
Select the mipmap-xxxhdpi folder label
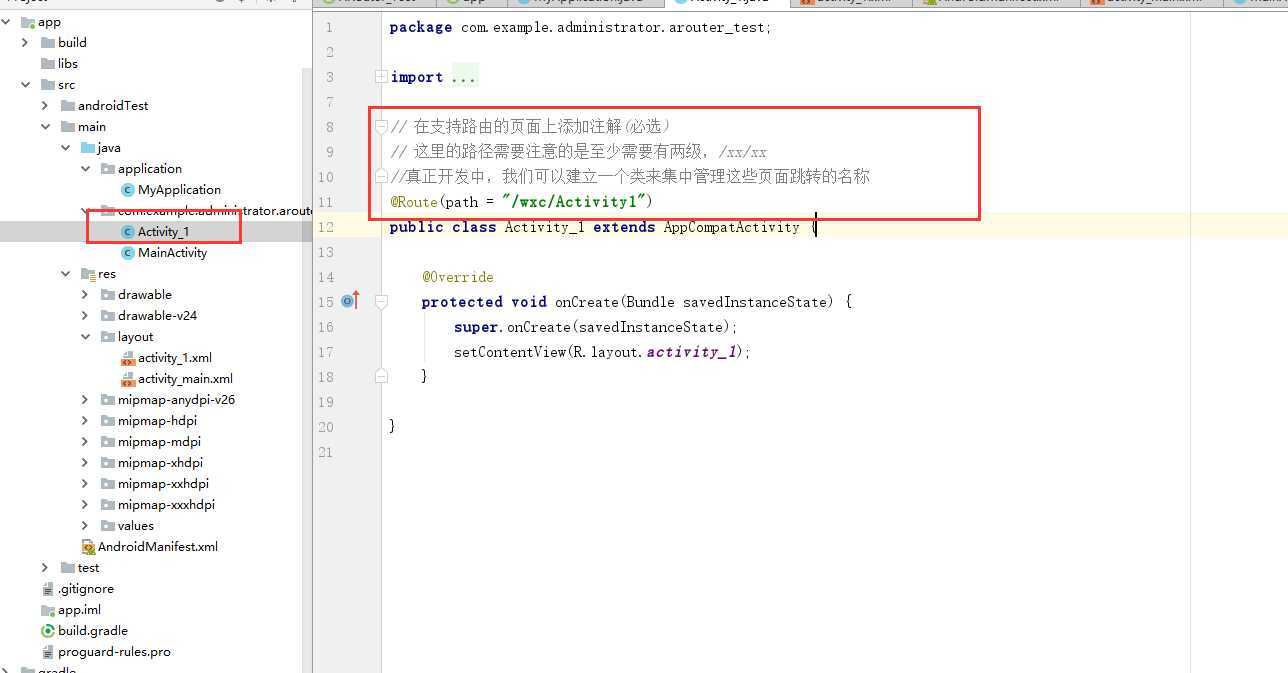pyautogui.click(x=166, y=505)
